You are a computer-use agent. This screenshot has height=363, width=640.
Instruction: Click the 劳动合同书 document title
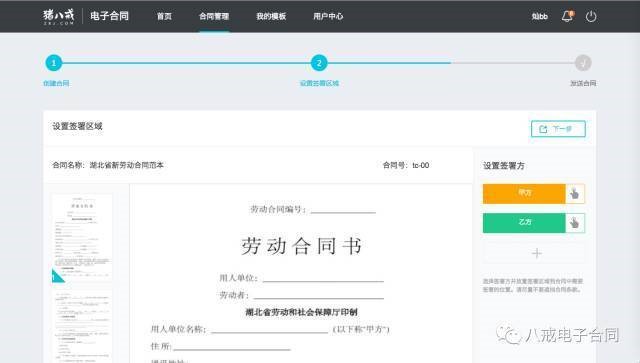tap(301, 246)
